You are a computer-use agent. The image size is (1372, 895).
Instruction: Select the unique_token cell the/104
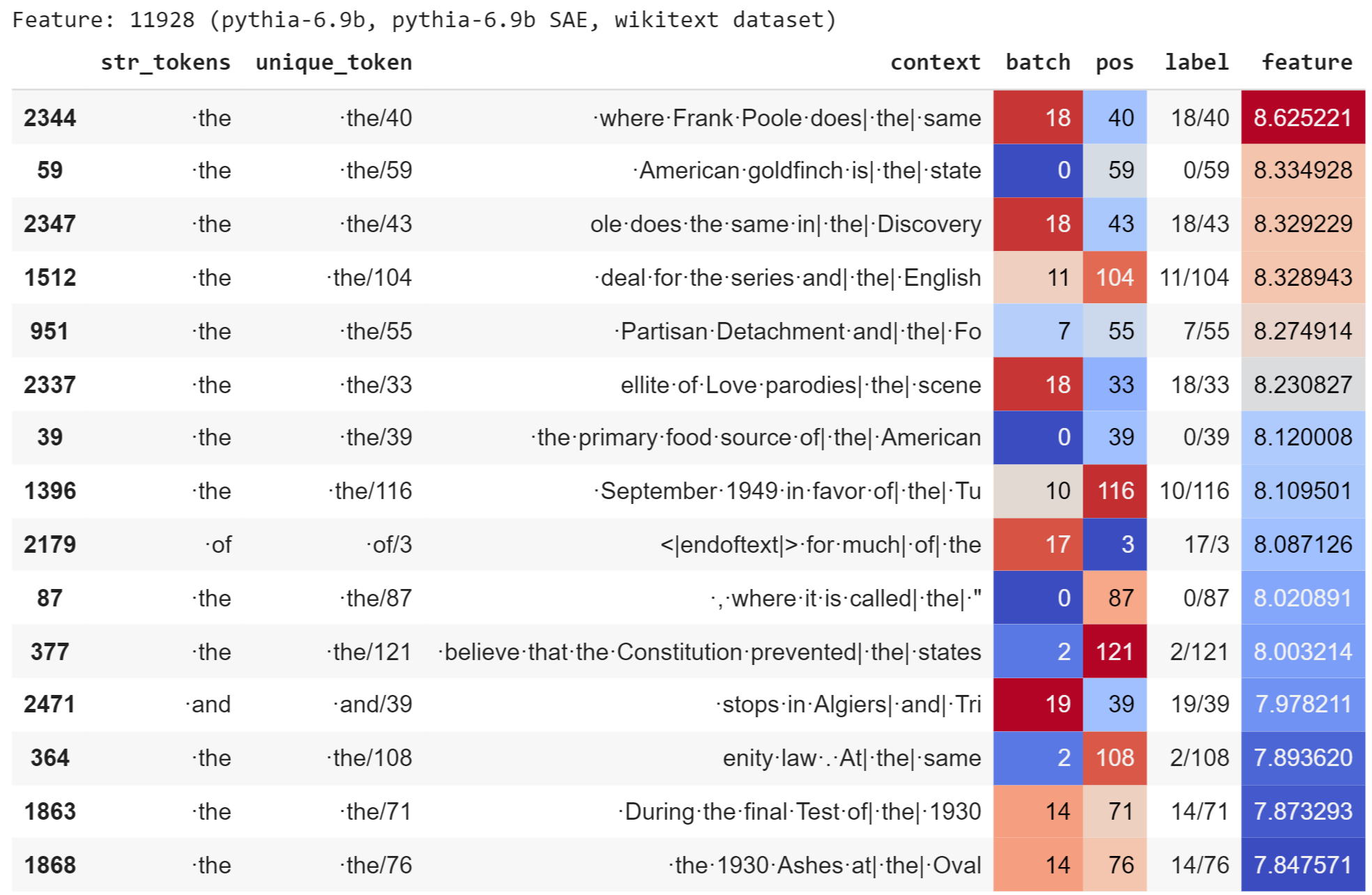click(x=369, y=277)
